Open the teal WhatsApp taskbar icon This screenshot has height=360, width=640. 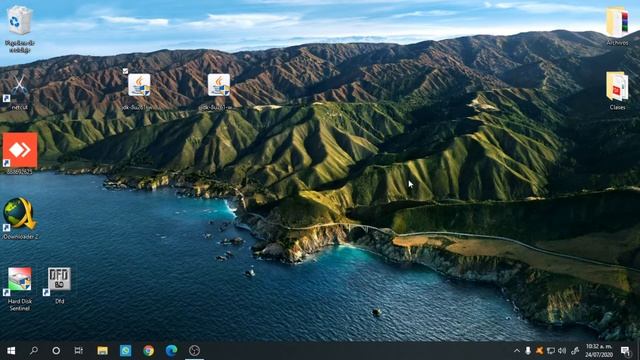click(x=126, y=351)
